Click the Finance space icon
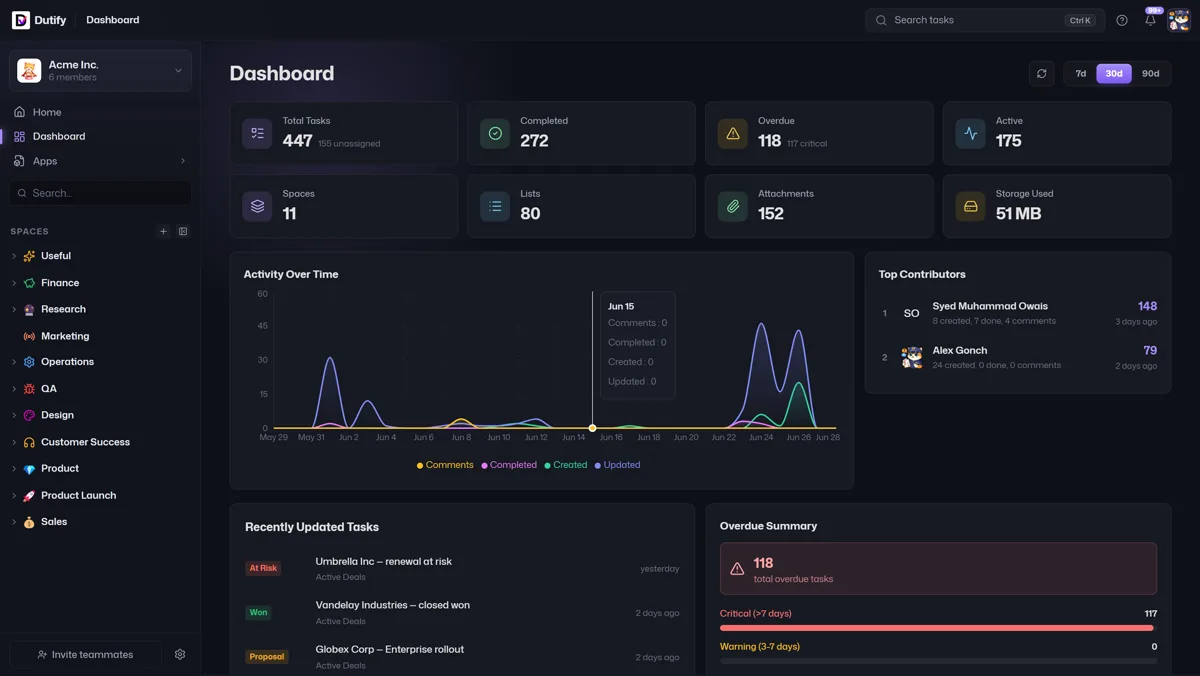The image size is (1200, 676). (x=29, y=283)
